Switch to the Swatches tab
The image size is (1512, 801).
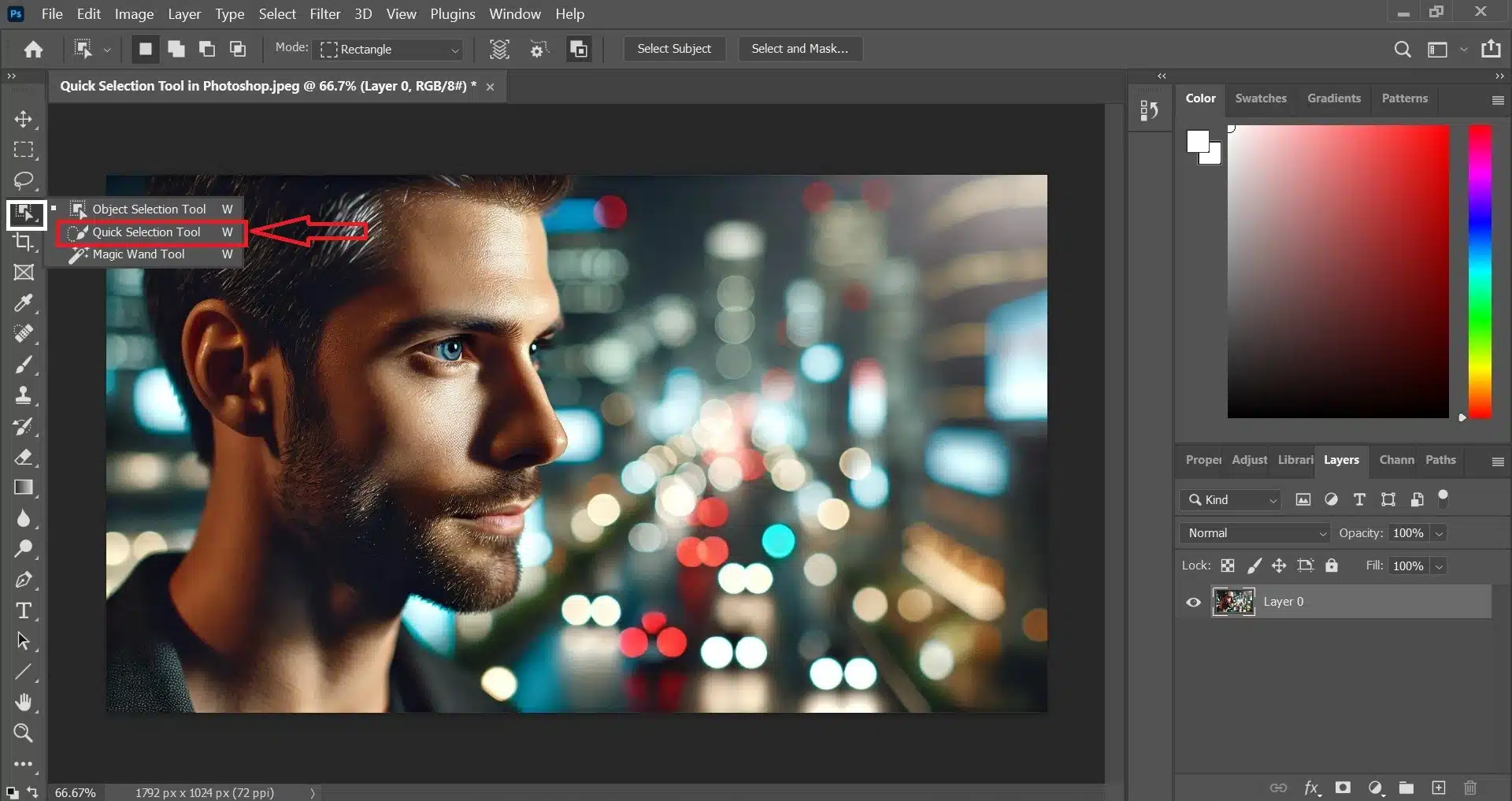[x=1260, y=98]
